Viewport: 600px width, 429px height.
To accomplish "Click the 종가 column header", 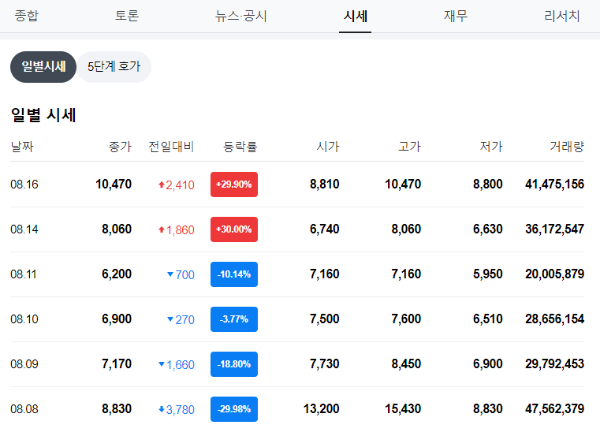I will 120,146.
